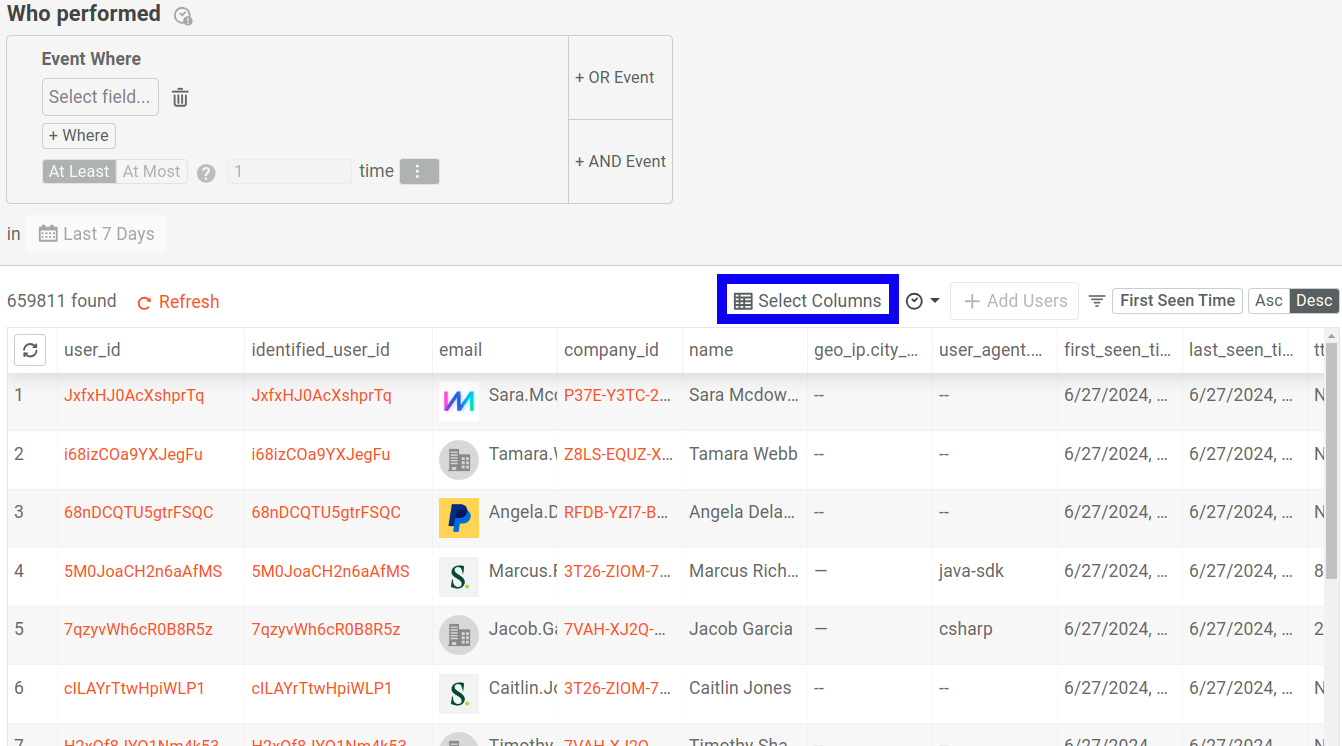Open the Select Columns panel
This screenshot has height=746, width=1342.
coord(806,299)
